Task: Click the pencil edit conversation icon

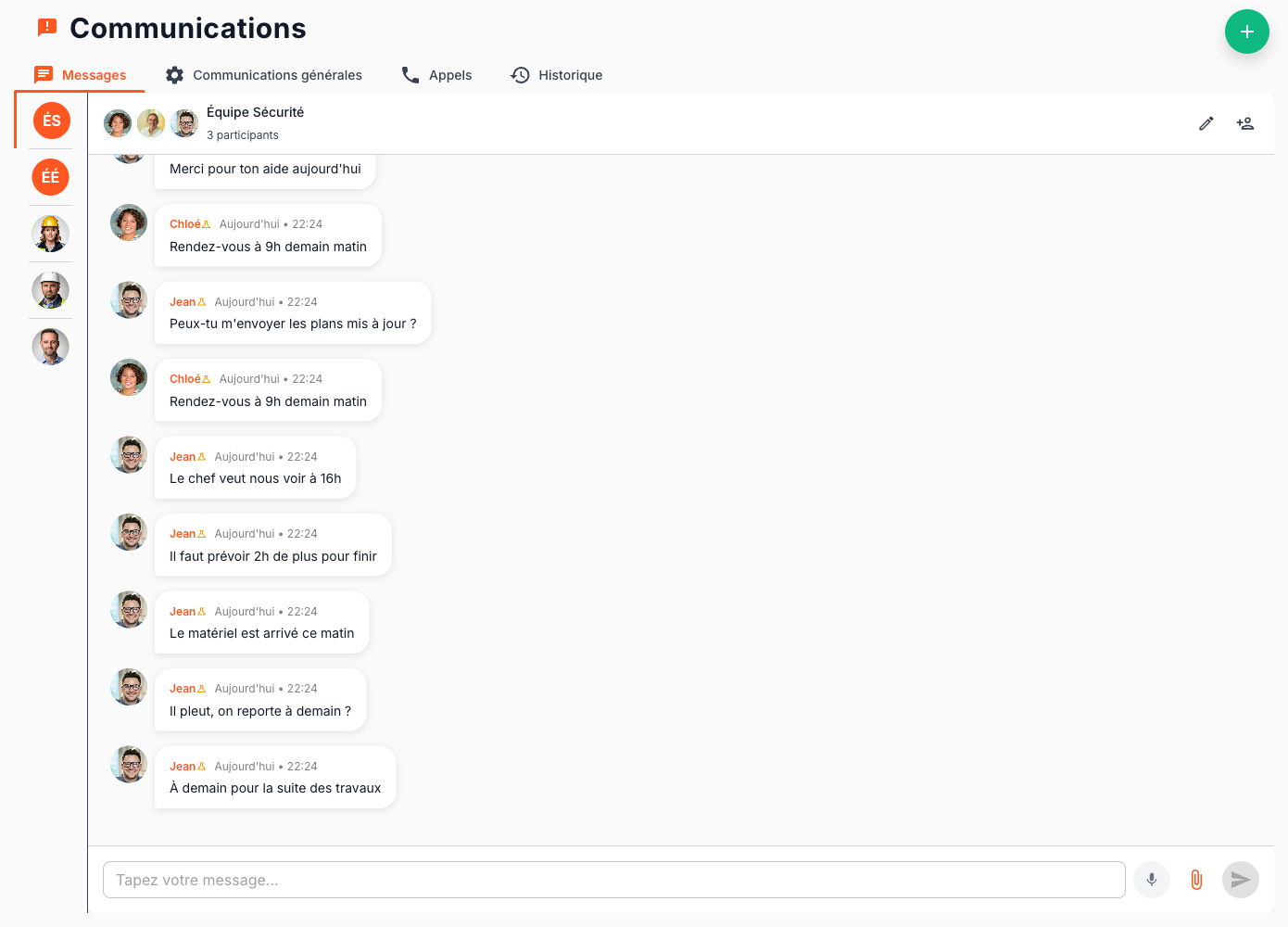Action: point(1206,123)
